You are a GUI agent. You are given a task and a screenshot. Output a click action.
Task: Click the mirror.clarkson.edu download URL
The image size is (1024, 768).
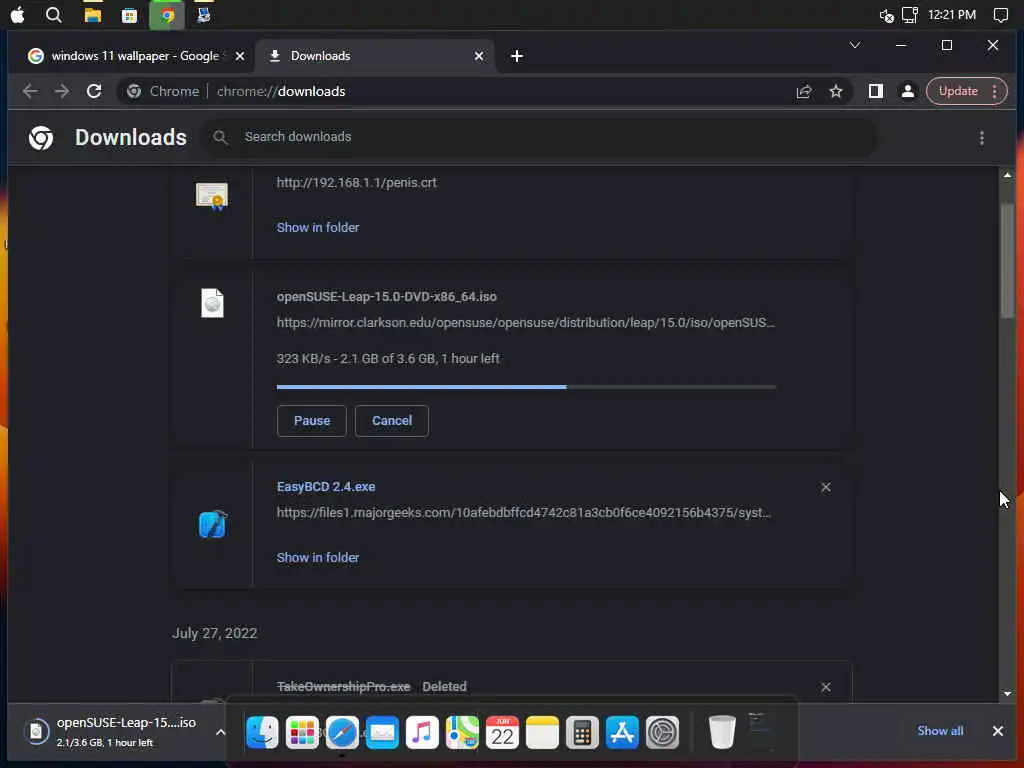click(526, 323)
